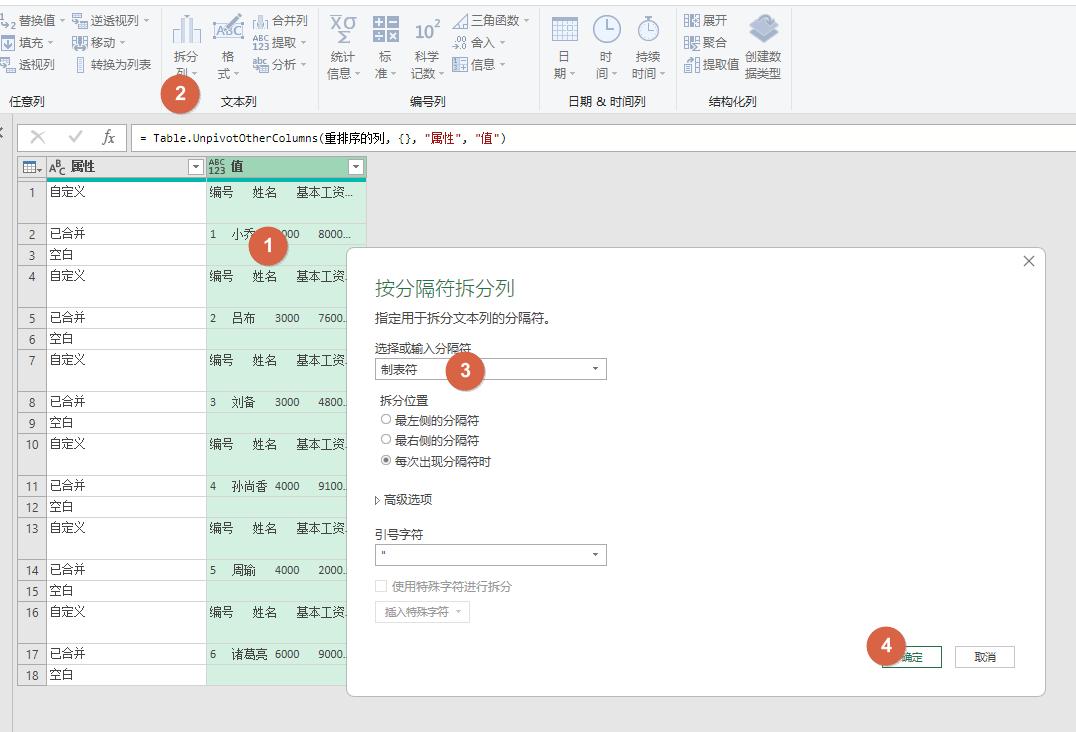This screenshot has height=732, width=1076.
Task: Click the 取消 button in the dialog
Action: [x=984, y=657]
